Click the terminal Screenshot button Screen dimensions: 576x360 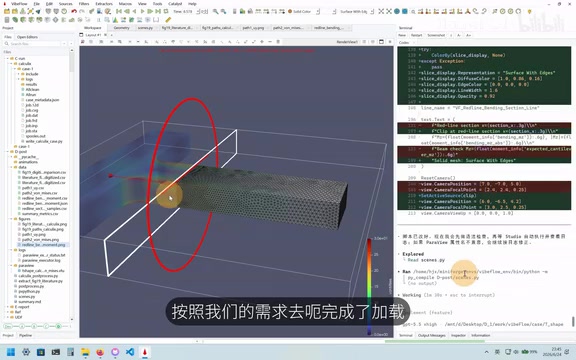[436, 35]
